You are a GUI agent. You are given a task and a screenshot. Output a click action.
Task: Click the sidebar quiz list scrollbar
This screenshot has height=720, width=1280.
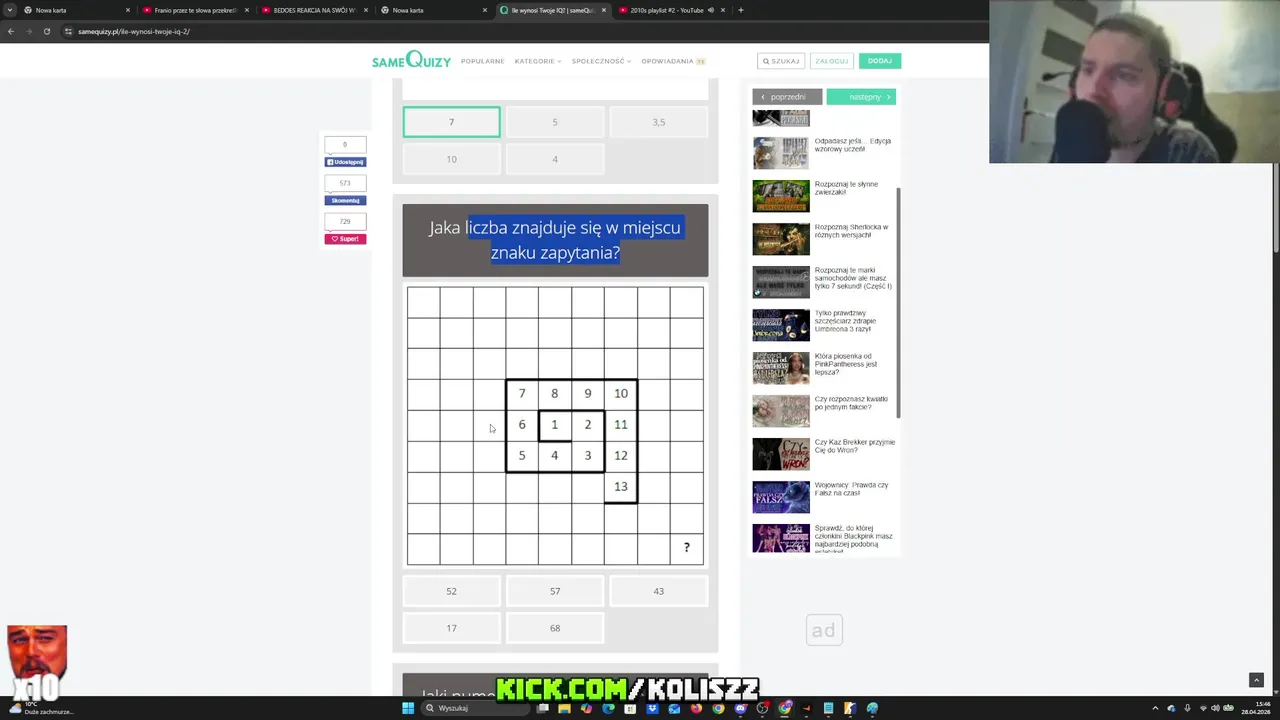click(x=898, y=303)
